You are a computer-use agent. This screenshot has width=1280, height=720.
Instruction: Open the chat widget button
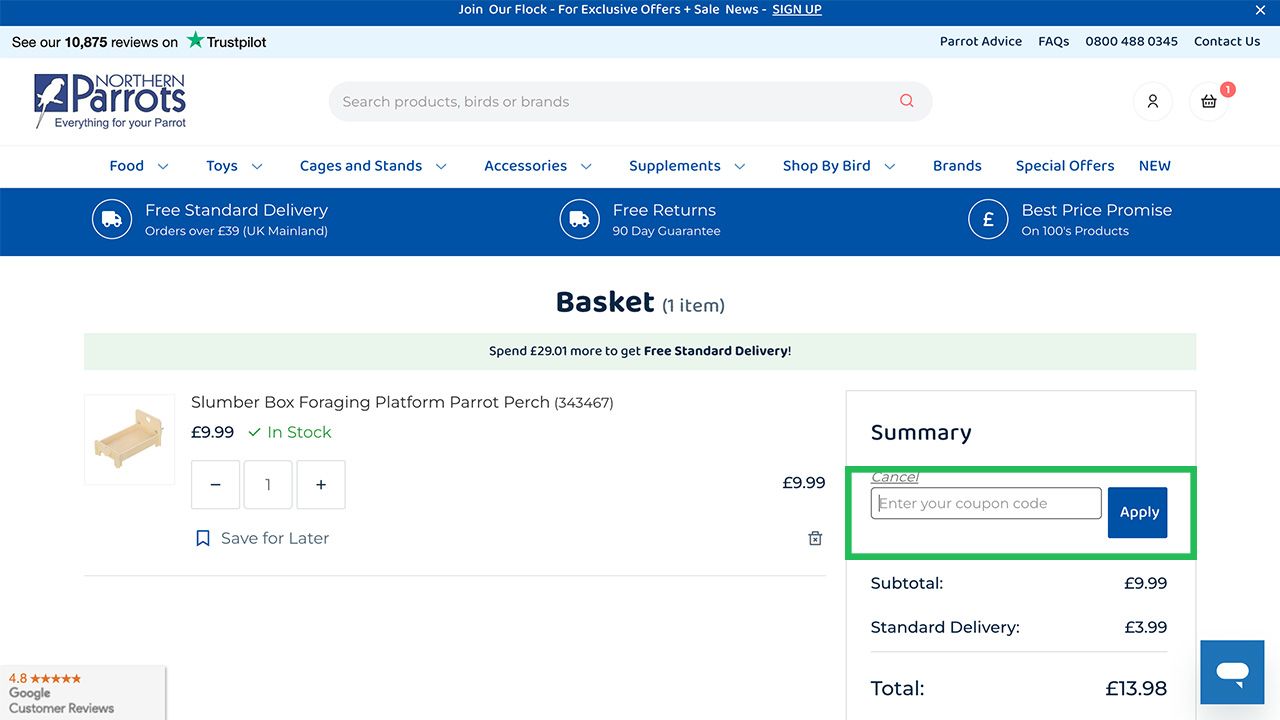click(x=1232, y=672)
